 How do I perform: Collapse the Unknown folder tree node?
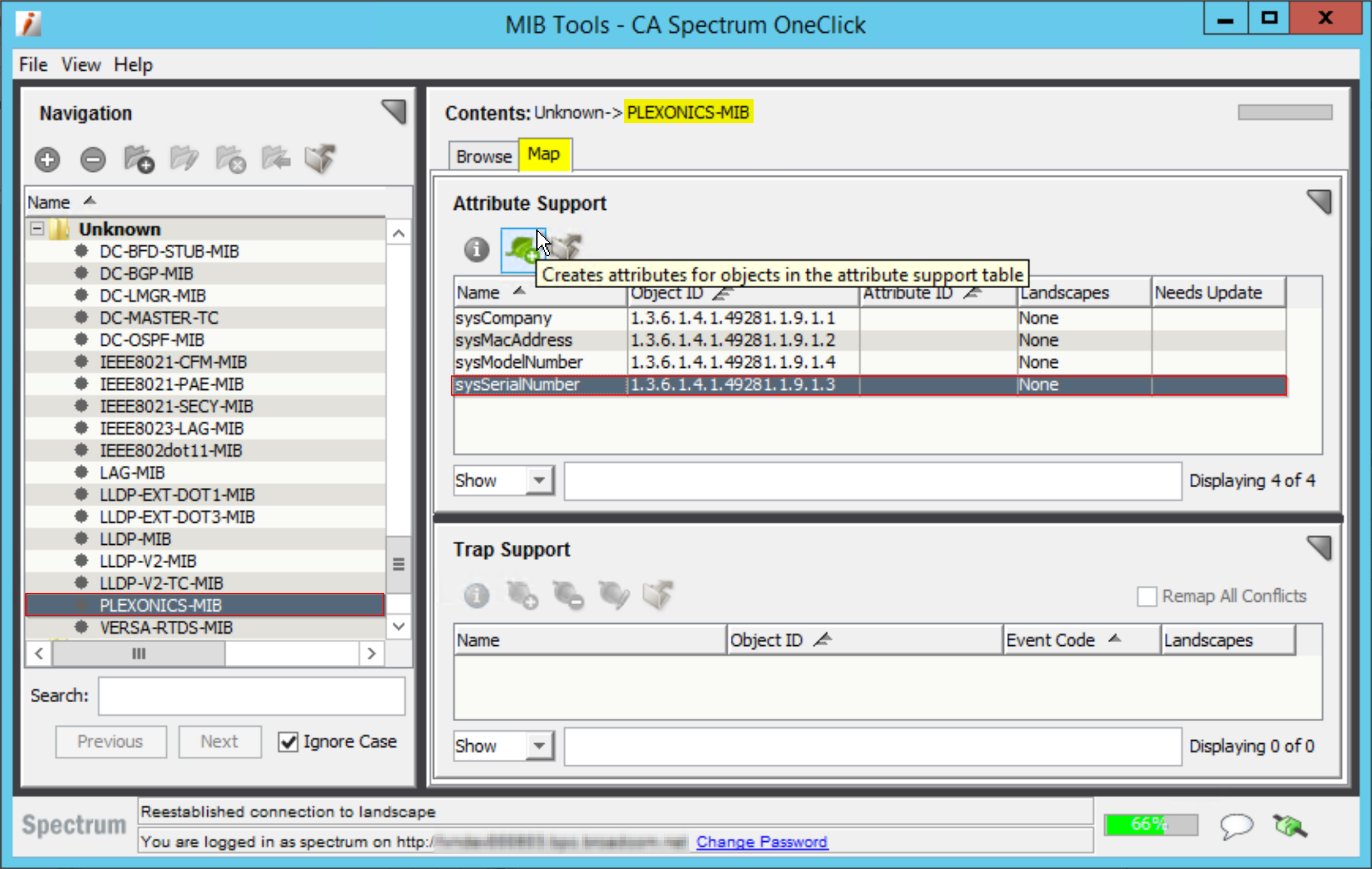click(37, 229)
